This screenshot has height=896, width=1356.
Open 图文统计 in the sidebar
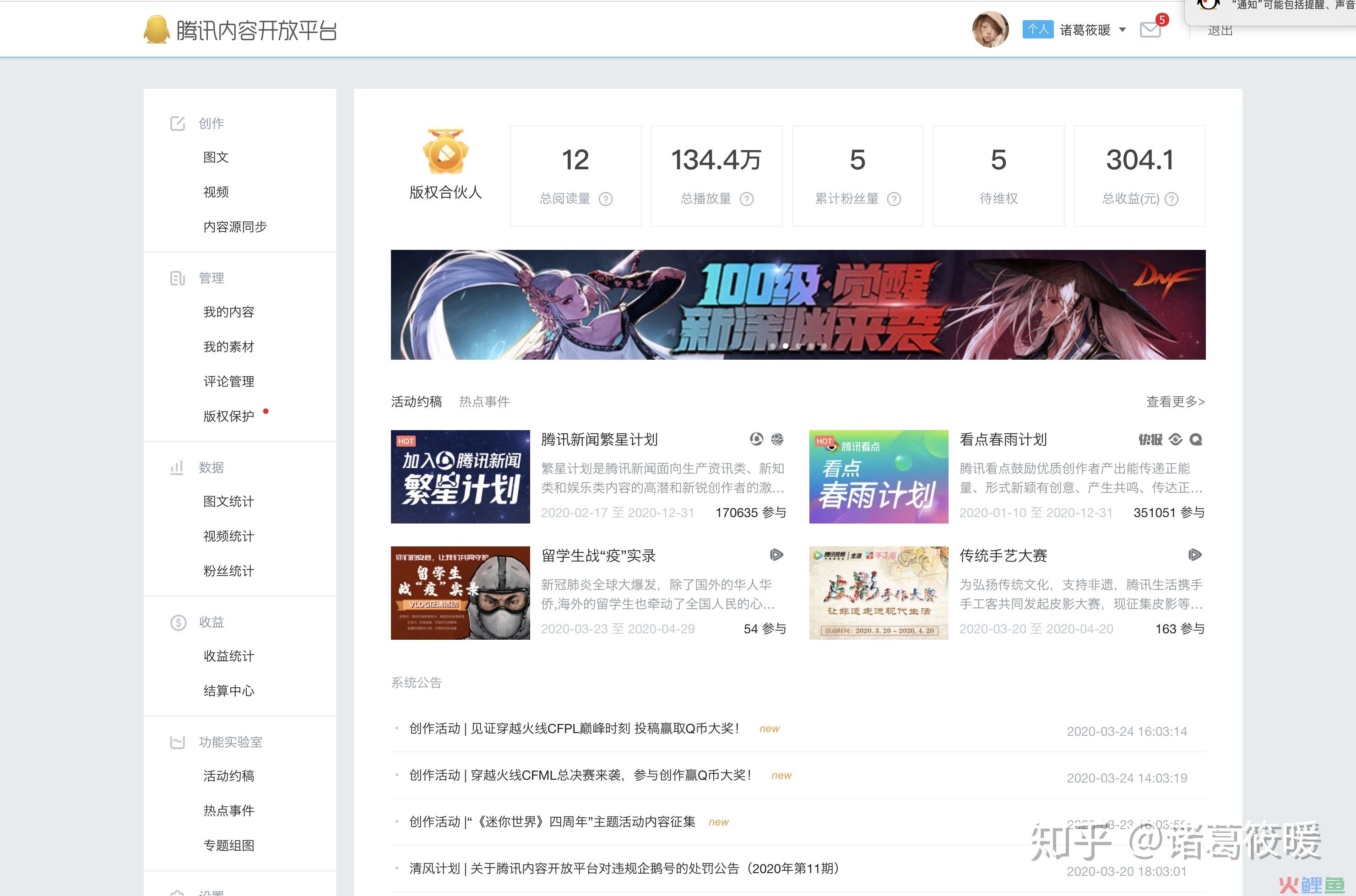click(228, 502)
